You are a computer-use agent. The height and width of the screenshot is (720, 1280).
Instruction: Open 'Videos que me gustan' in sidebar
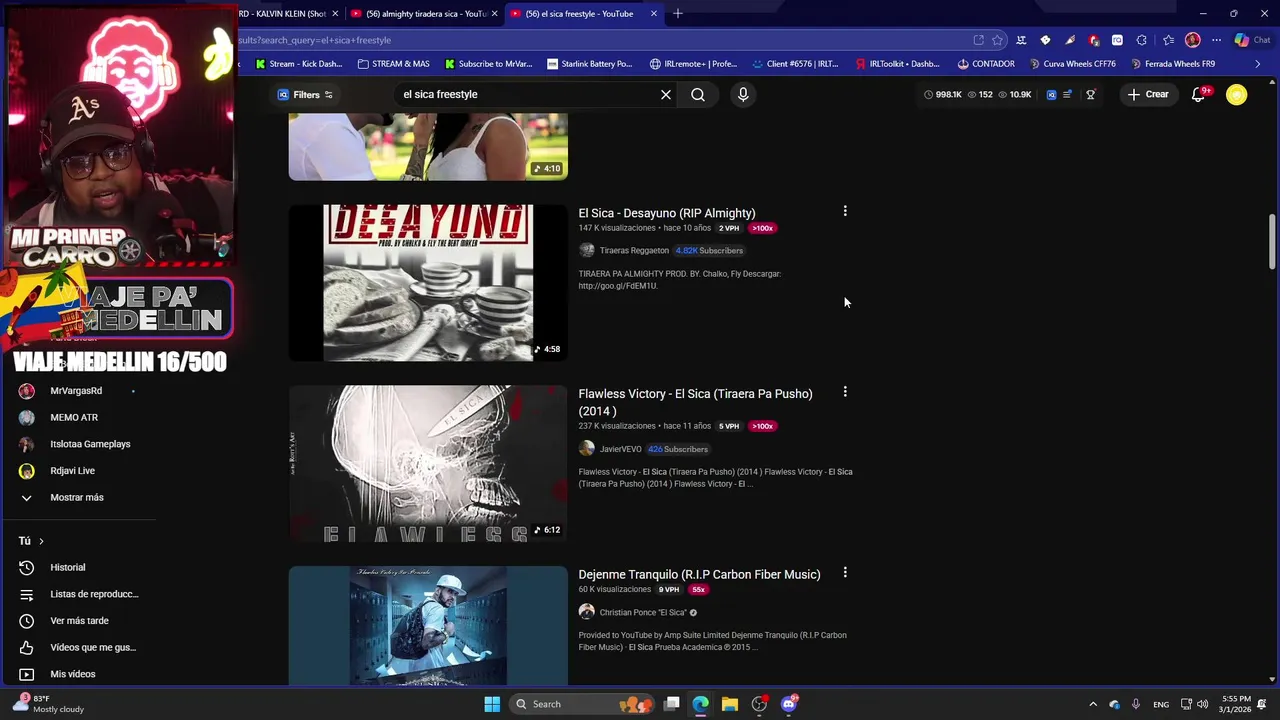point(93,647)
